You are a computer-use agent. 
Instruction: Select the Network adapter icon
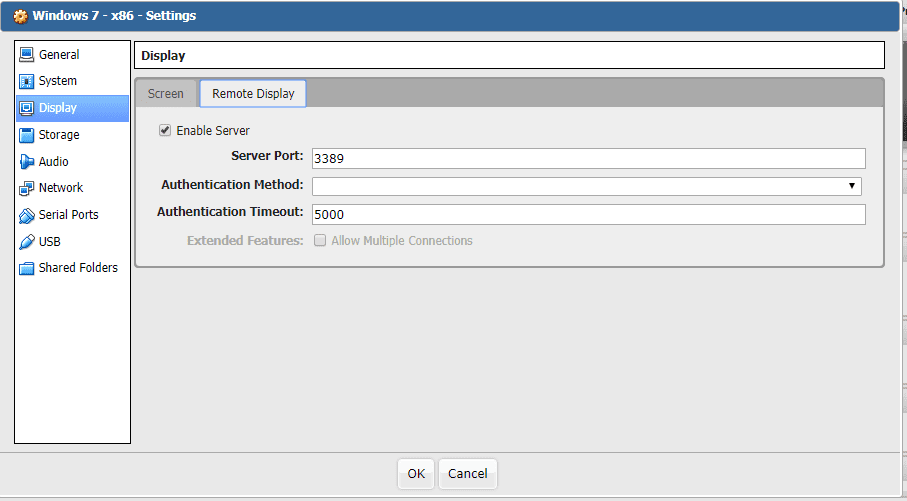[x=27, y=188]
